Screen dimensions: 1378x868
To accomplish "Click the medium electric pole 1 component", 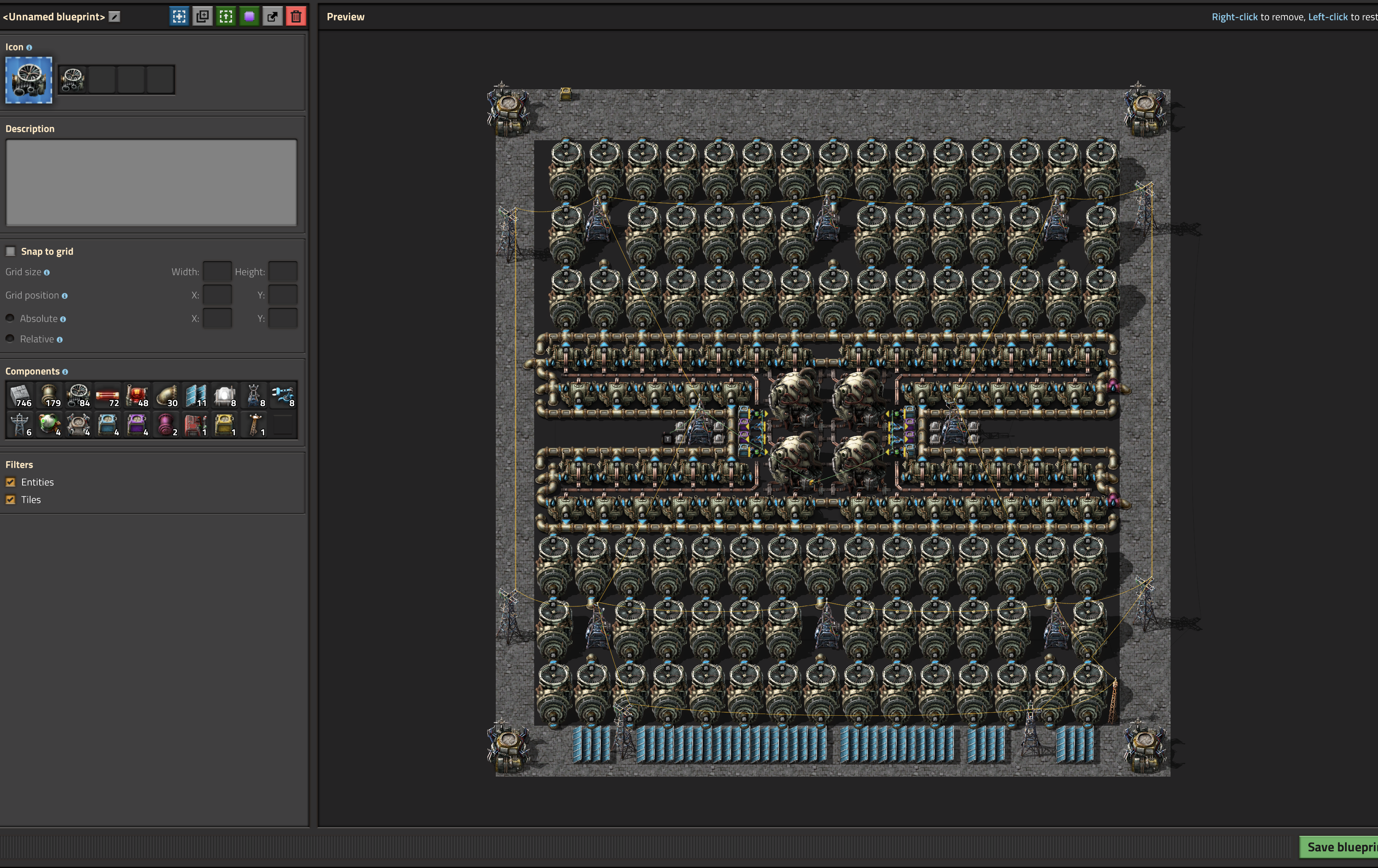I will point(253,424).
